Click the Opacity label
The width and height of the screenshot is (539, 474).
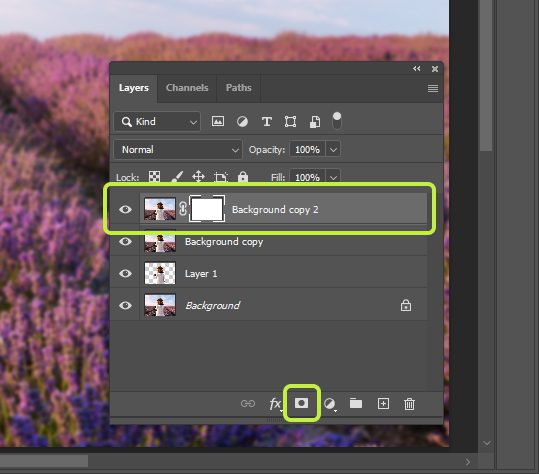coord(267,150)
